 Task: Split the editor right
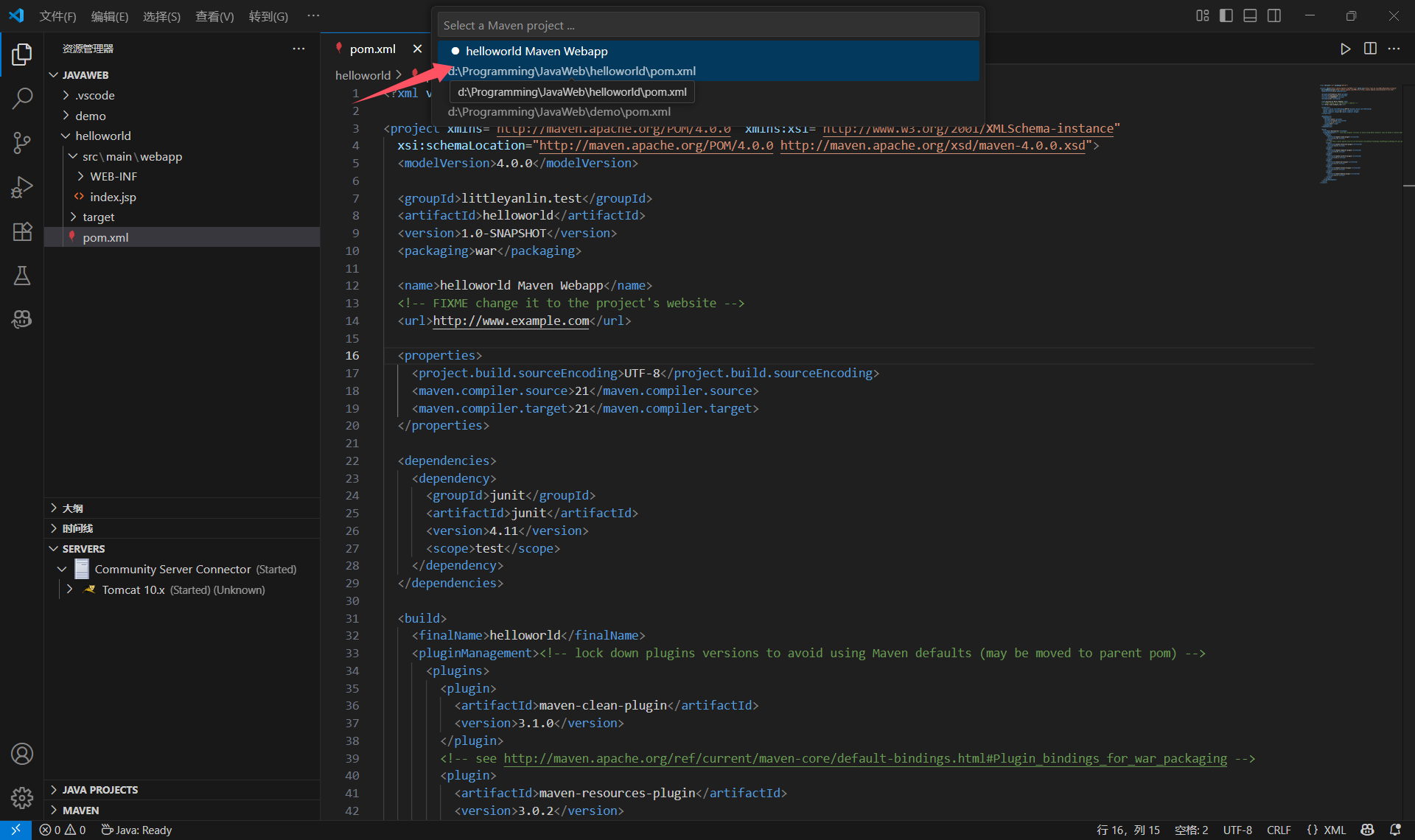[x=1370, y=49]
